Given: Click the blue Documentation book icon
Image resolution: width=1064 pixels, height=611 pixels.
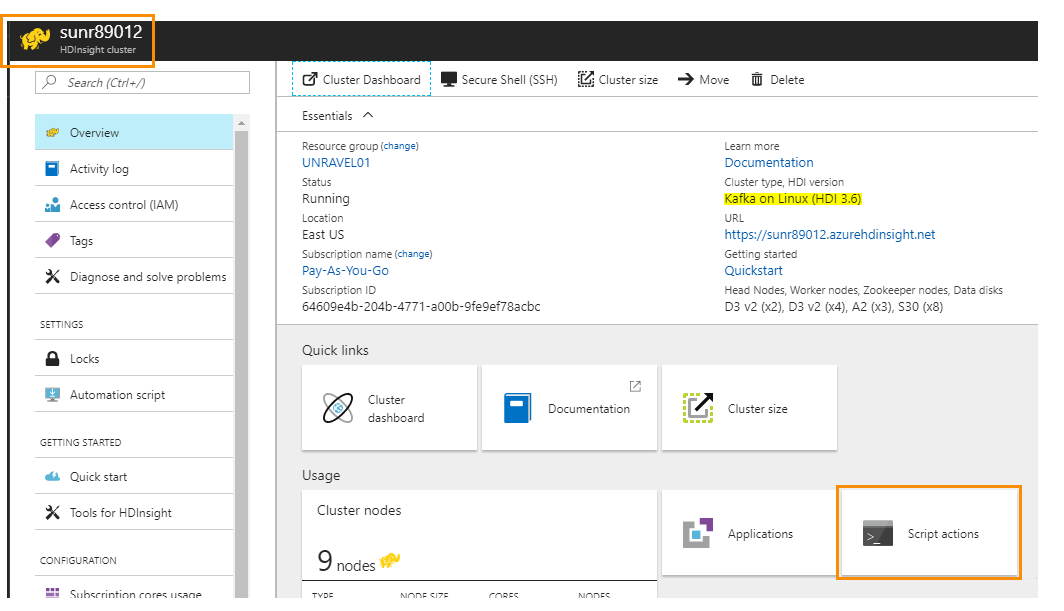Looking at the screenshot, I should tap(517, 408).
